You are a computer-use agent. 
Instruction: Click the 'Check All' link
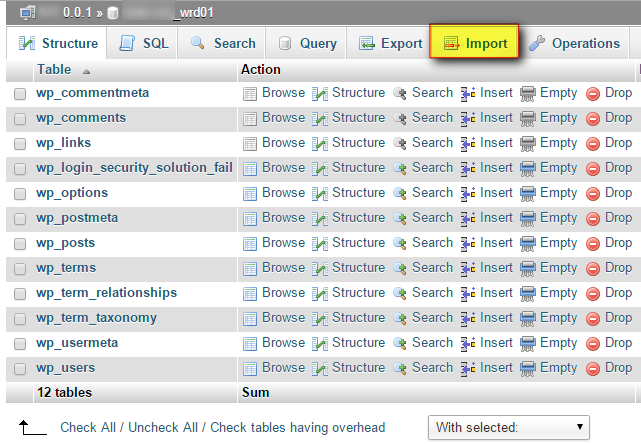[x=92, y=427]
